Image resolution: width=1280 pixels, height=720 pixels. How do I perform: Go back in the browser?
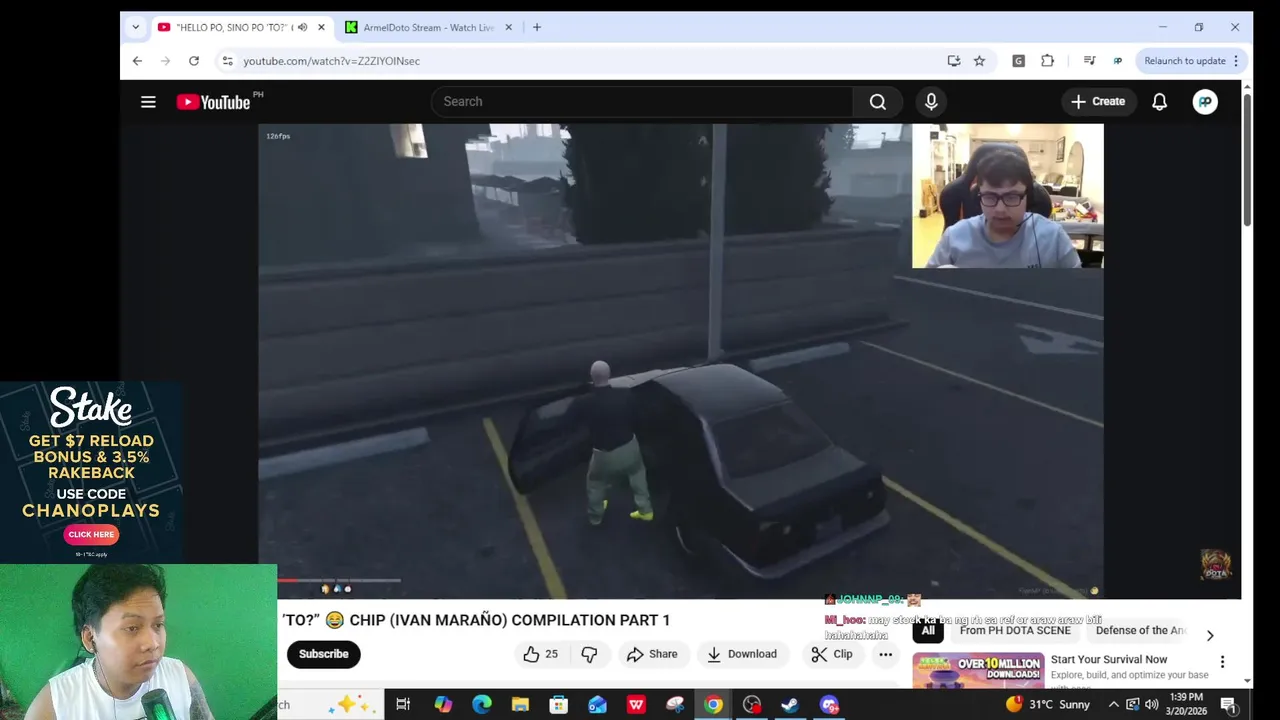click(x=138, y=61)
